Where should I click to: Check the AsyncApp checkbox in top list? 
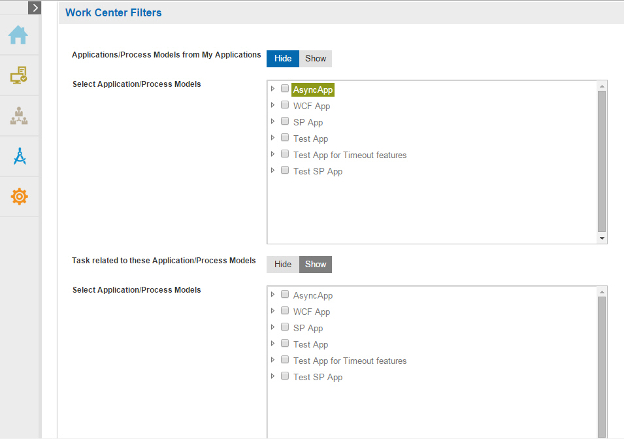pos(285,88)
